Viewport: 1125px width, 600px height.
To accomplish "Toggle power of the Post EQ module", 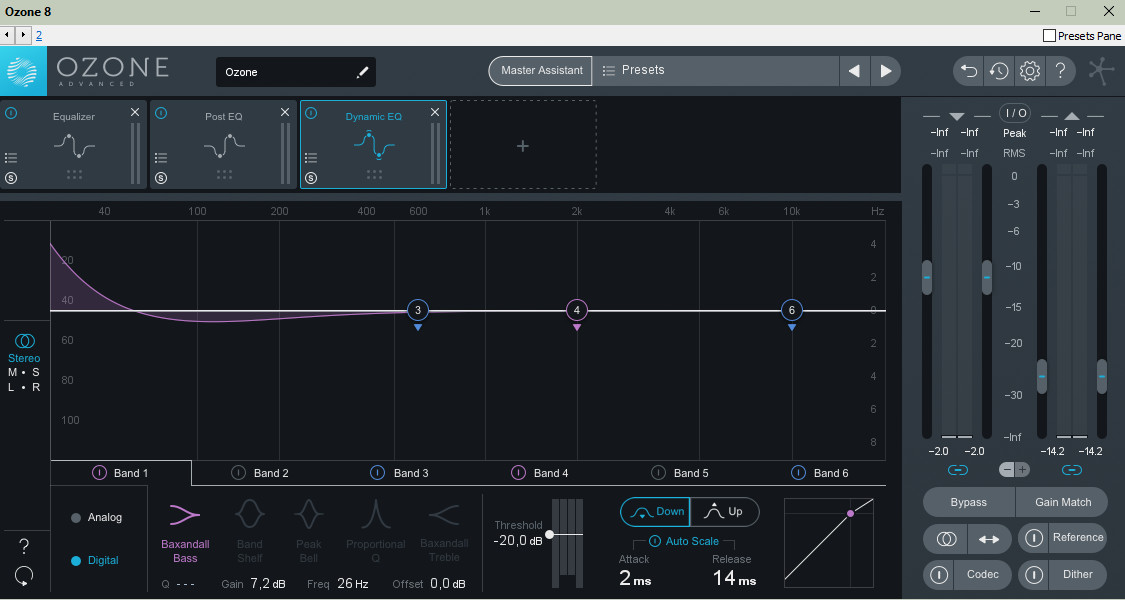I will tap(161, 113).
